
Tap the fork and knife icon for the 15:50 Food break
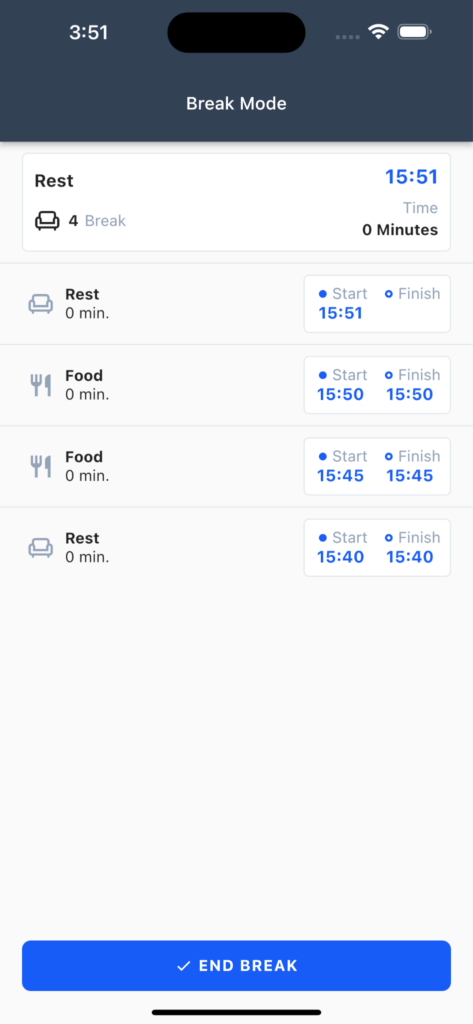point(41,385)
